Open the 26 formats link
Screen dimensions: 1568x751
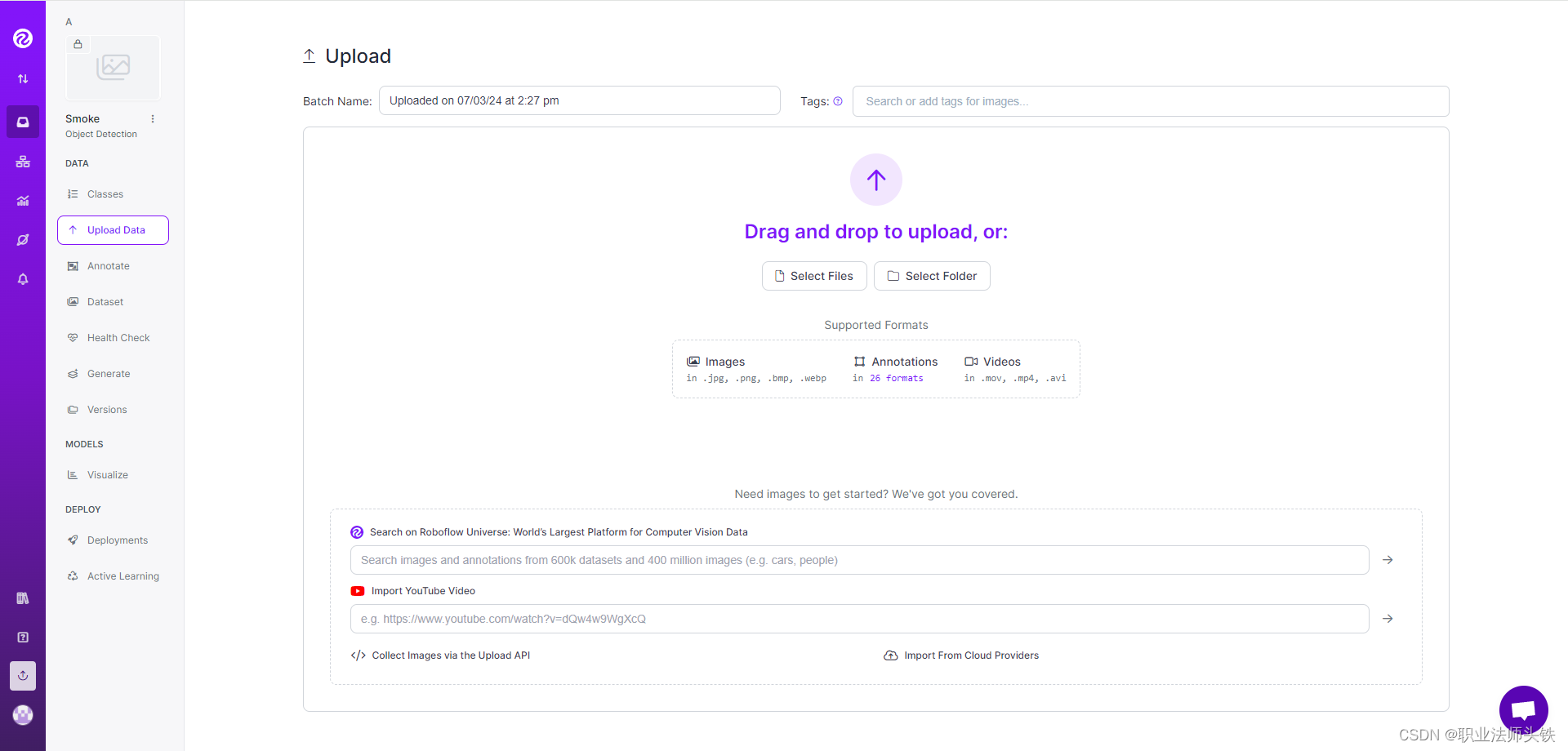pyautogui.click(x=897, y=379)
